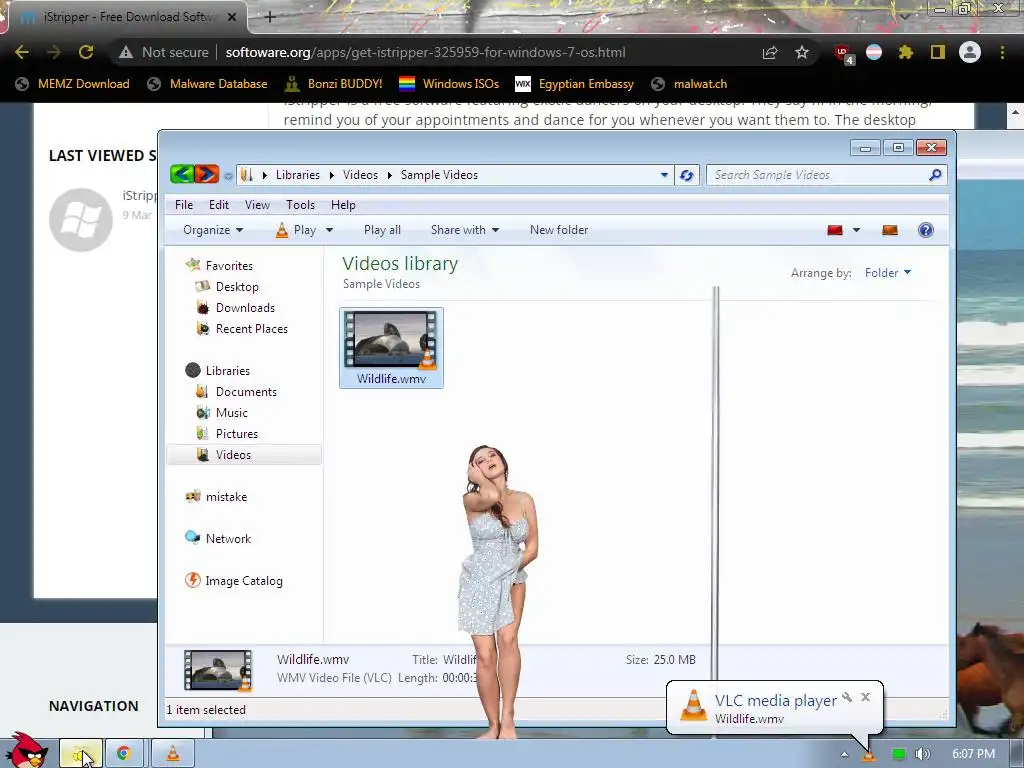Screen dimensions: 1024x768
Task: Click the Chrome address bar URL
Action: click(425, 52)
